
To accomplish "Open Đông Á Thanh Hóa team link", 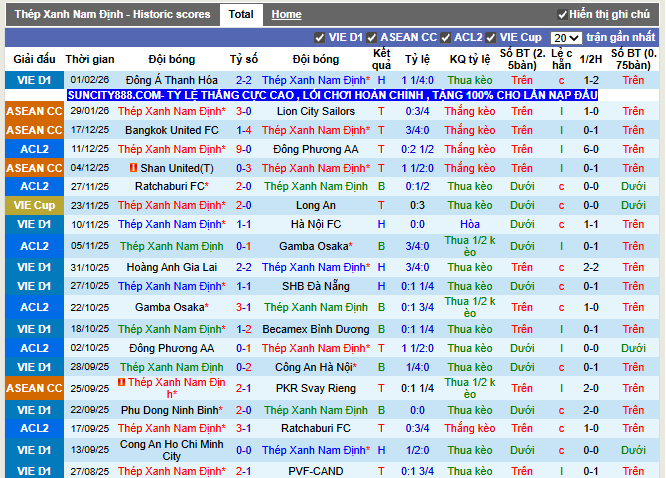I will 172,80.
